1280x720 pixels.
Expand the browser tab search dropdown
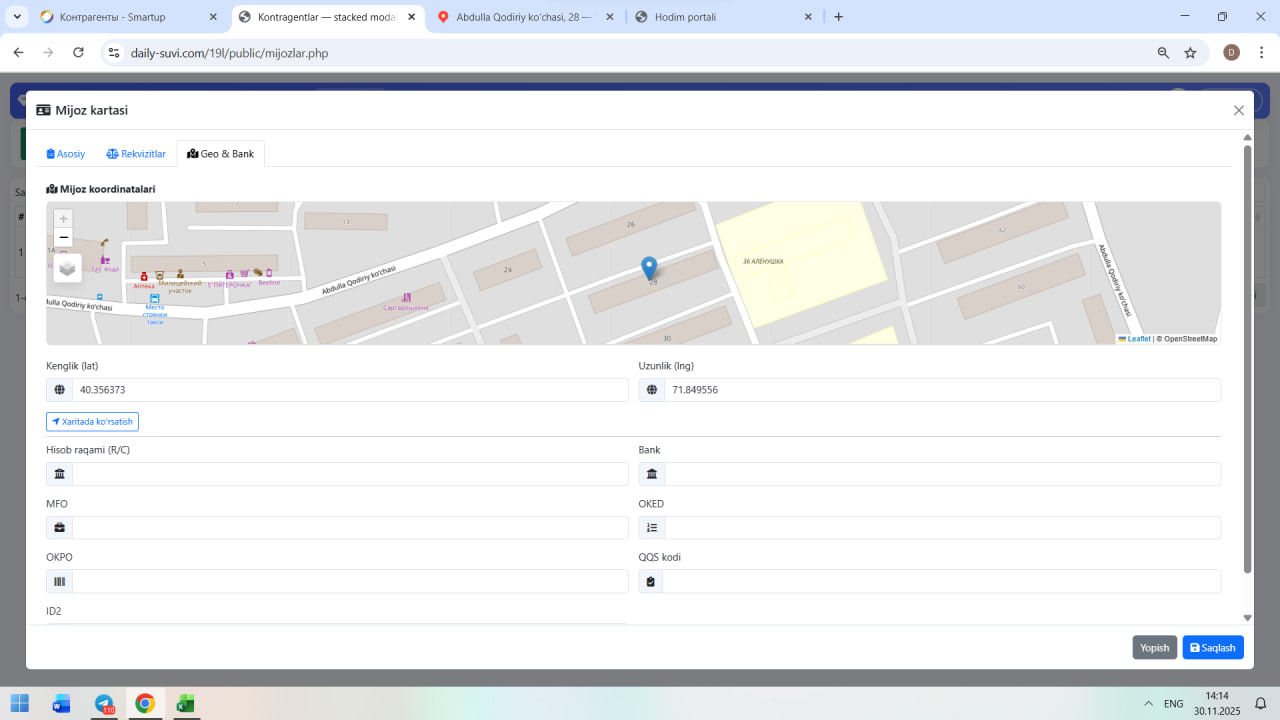tap(17, 17)
